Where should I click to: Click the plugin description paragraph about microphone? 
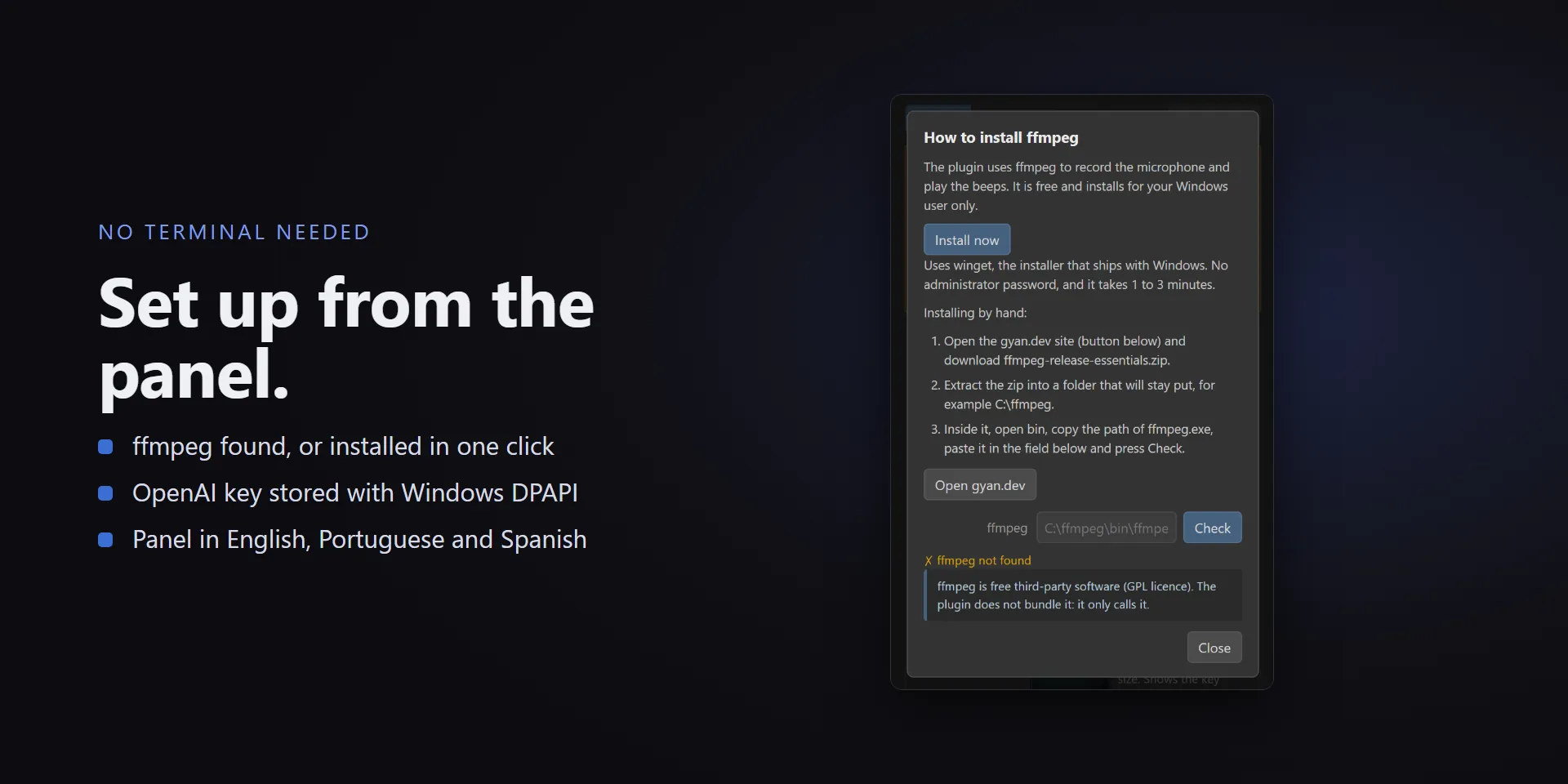click(1076, 186)
